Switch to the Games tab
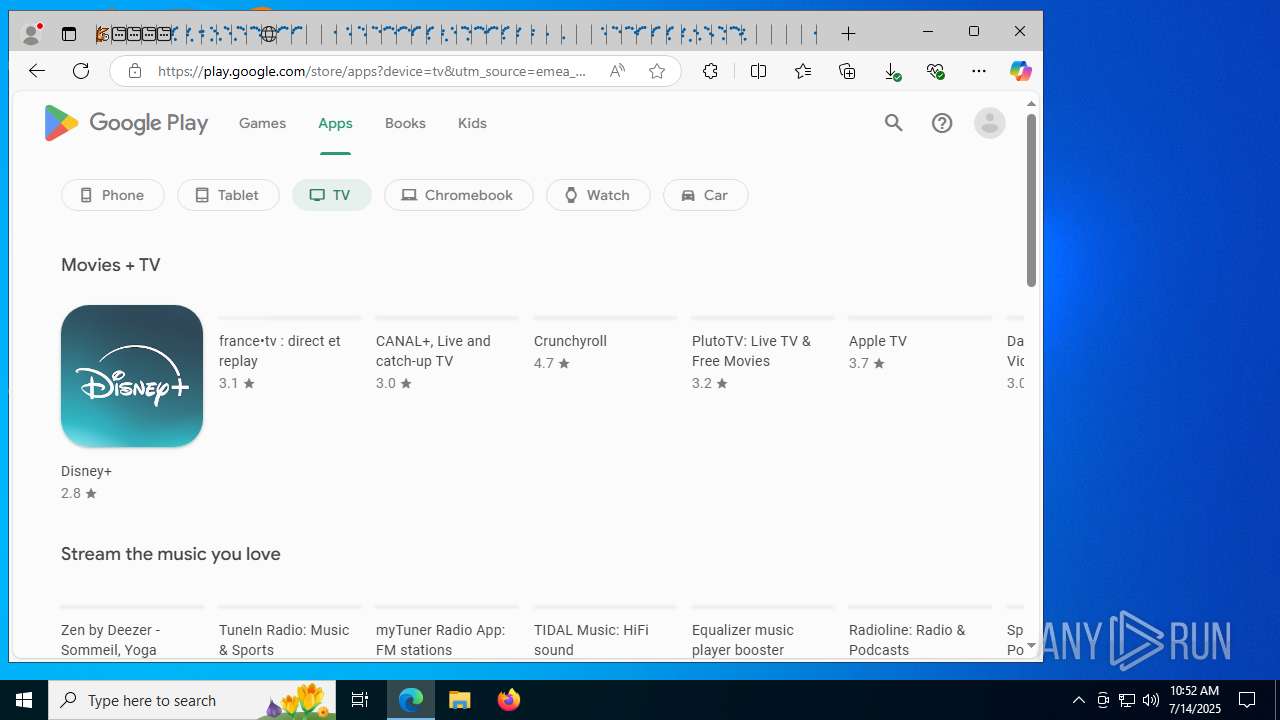The width and height of the screenshot is (1280, 720). coord(262,123)
